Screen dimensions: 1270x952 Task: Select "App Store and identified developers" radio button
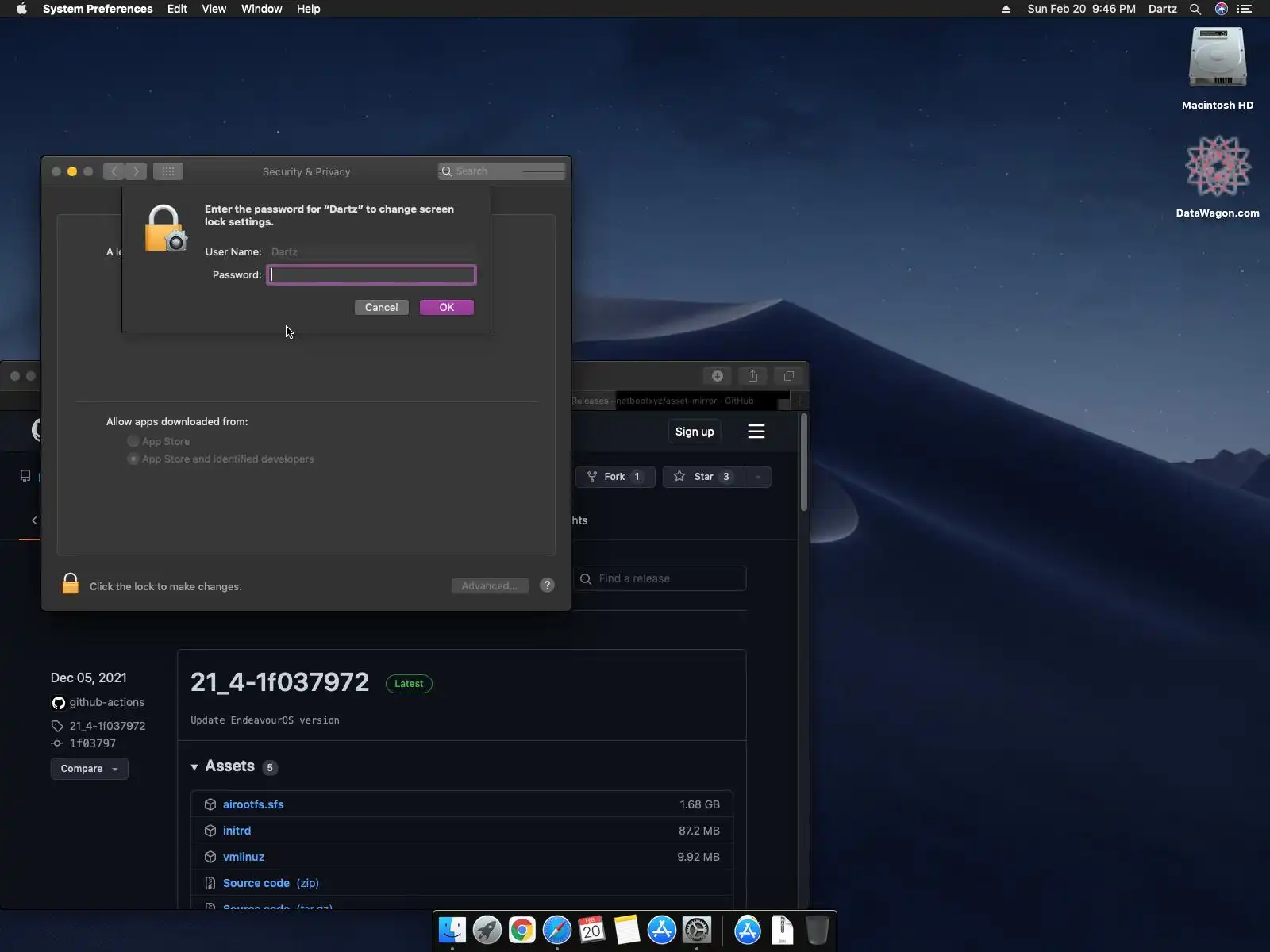tap(133, 459)
